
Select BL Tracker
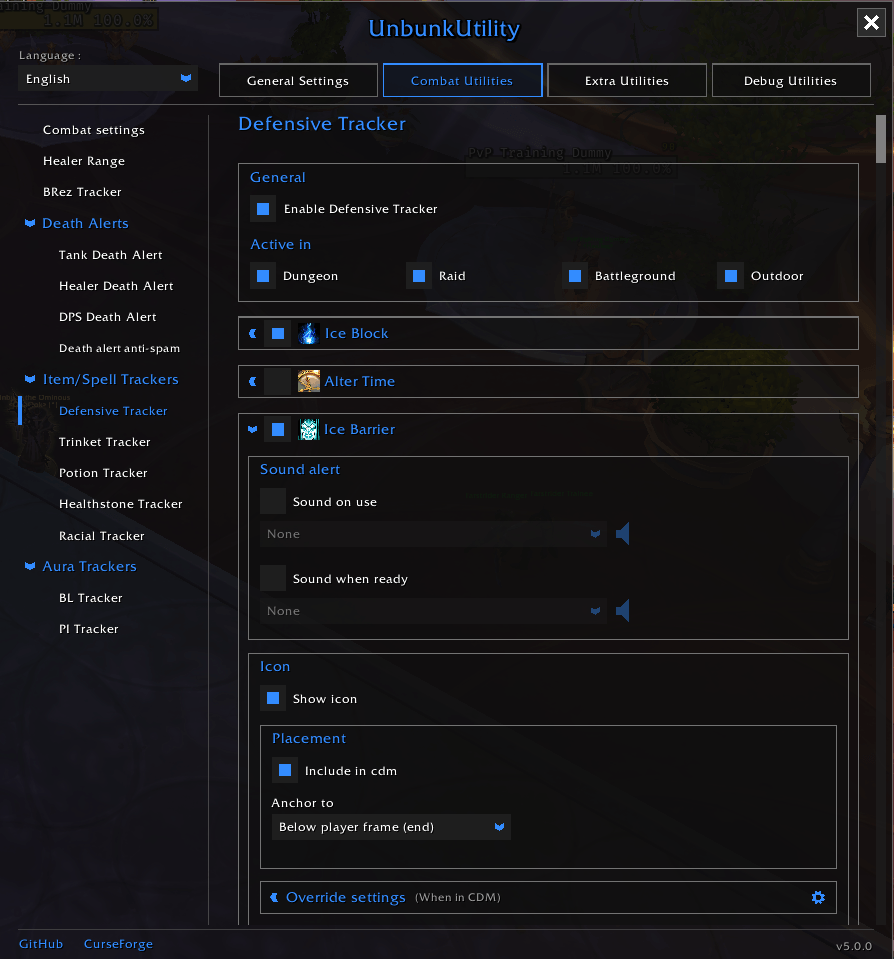click(x=91, y=598)
